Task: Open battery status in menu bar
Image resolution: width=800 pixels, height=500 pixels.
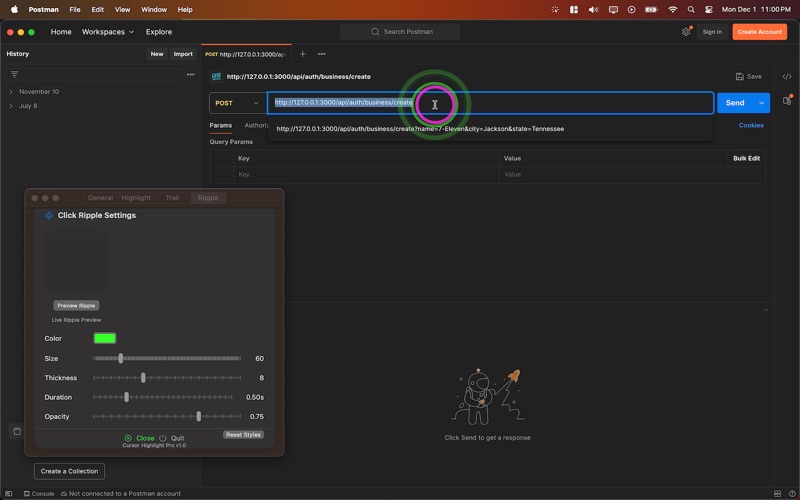Action: point(652,9)
